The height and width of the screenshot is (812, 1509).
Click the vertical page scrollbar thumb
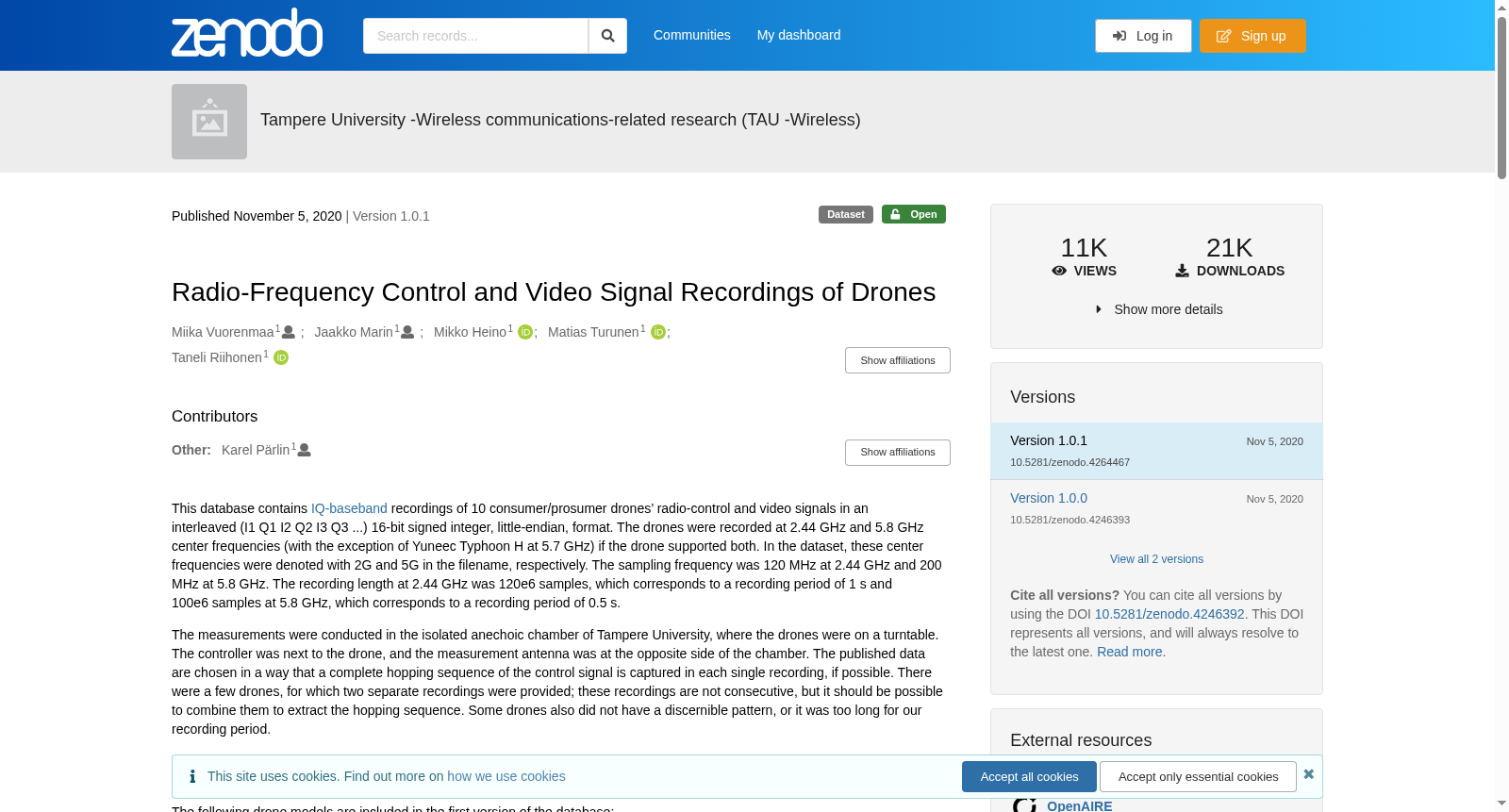(1501, 96)
